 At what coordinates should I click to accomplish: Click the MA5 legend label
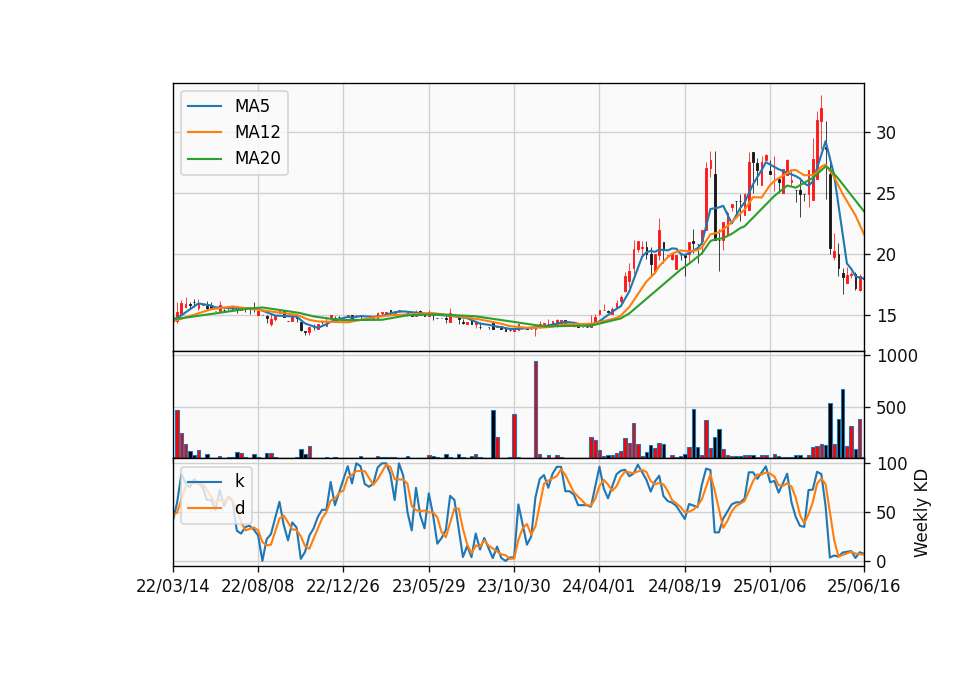coord(252,106)
